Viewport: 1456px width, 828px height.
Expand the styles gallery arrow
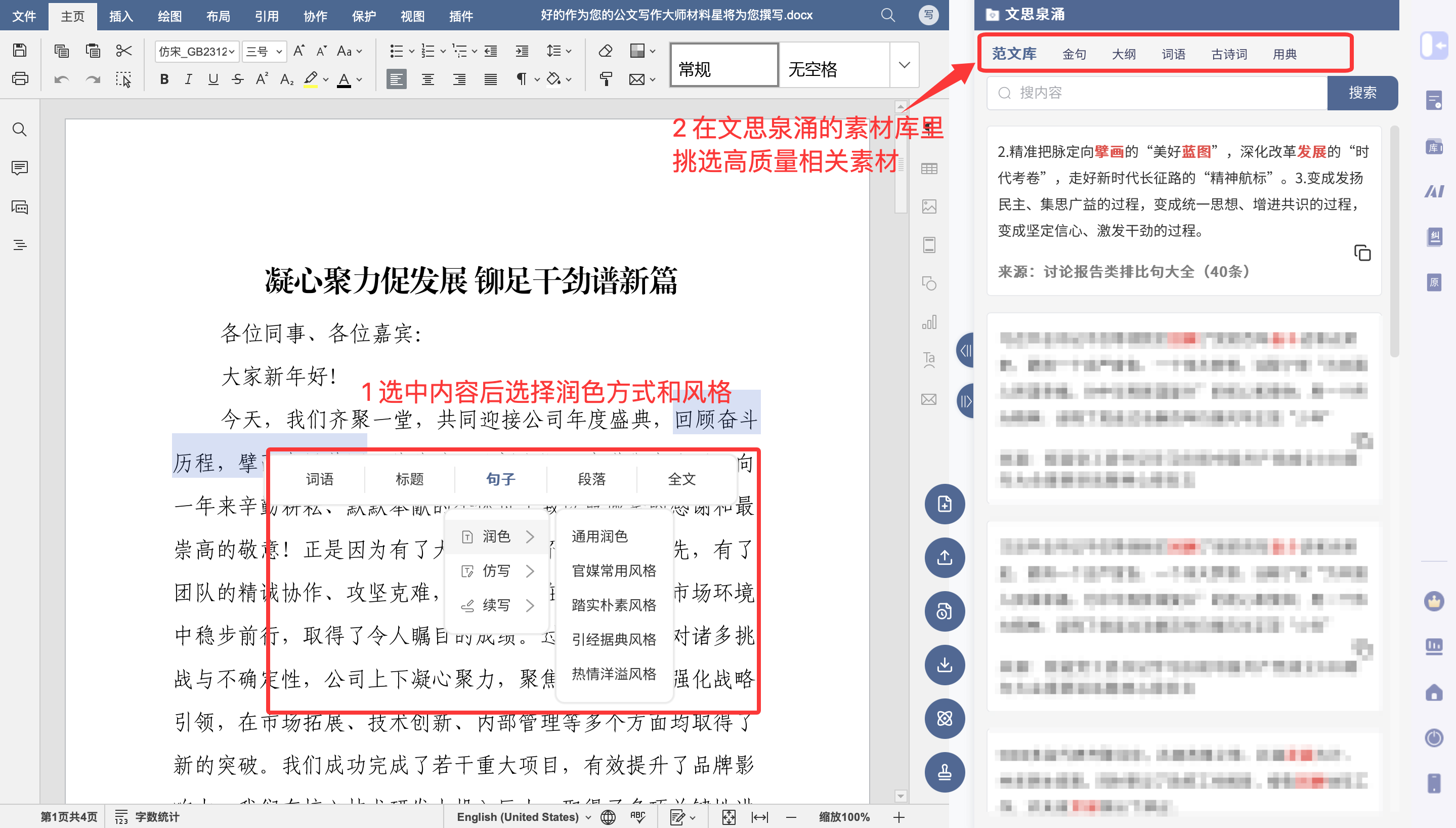point(904,65)
